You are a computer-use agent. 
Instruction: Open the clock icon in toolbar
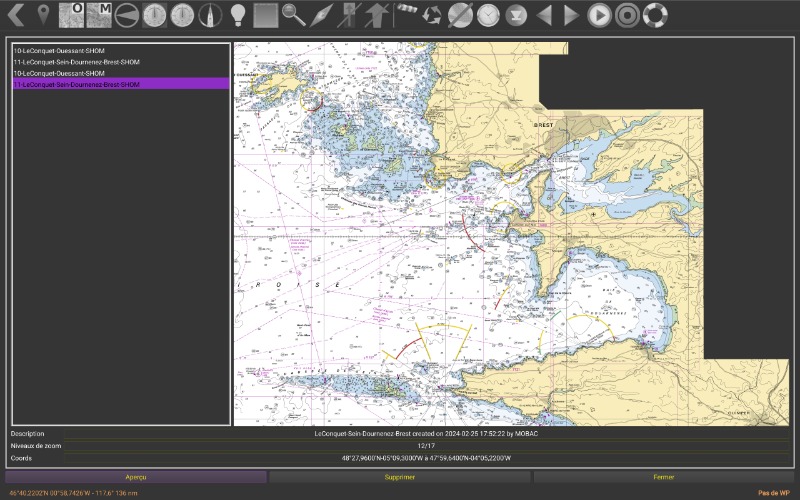pyautogui.click(x=487, y=15)
